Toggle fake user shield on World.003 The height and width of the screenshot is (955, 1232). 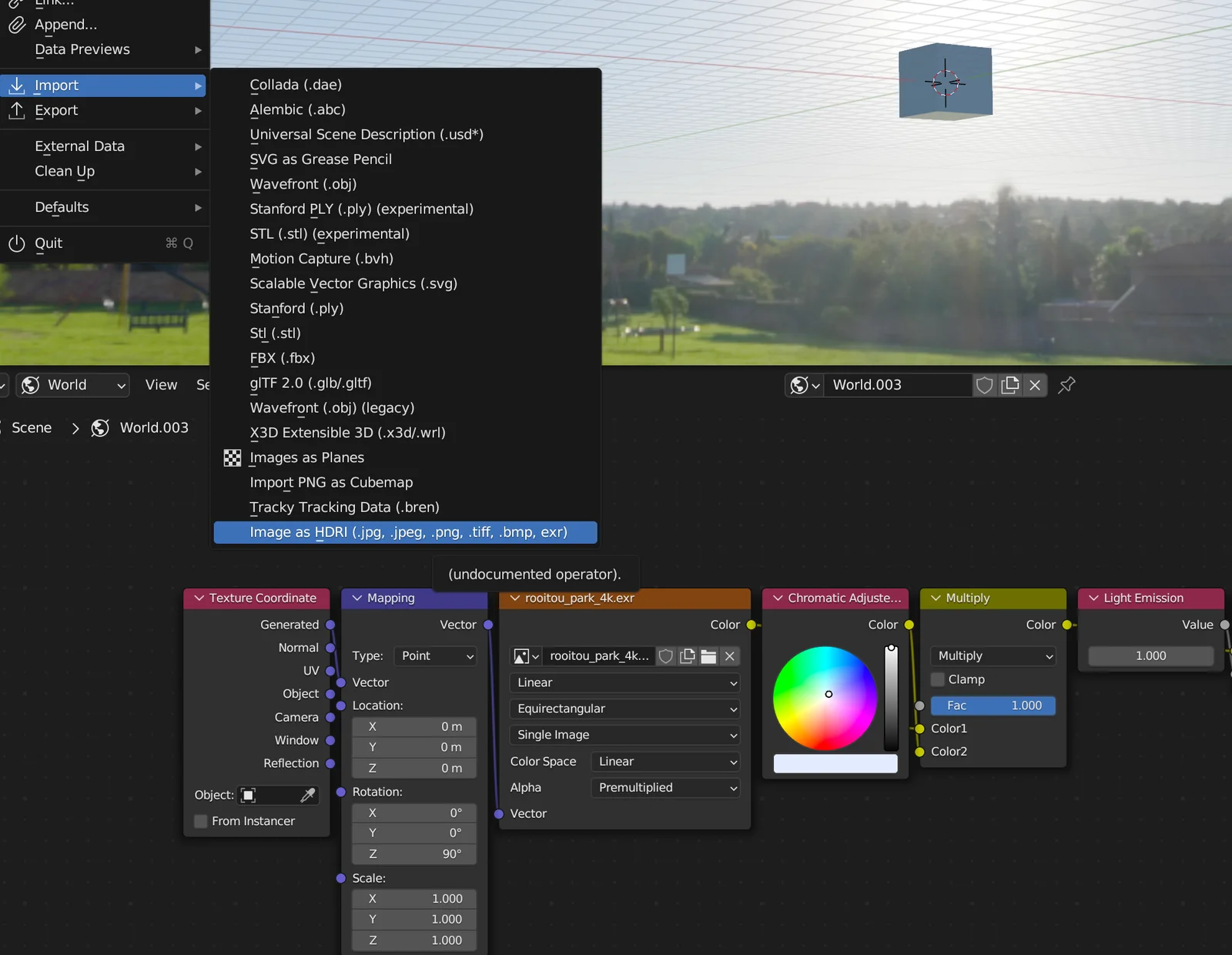pyautogui.click(x=984, y=385)
